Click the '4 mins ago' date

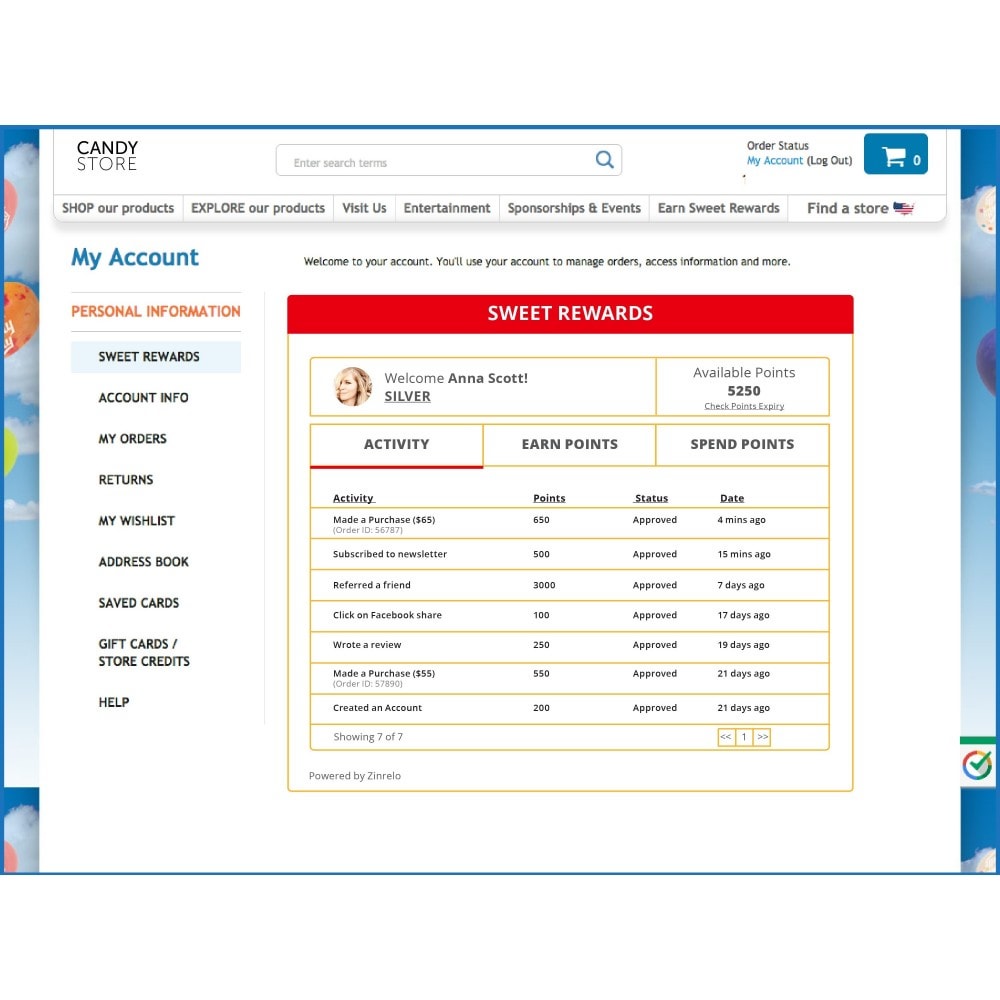click(x=741, y=520)
